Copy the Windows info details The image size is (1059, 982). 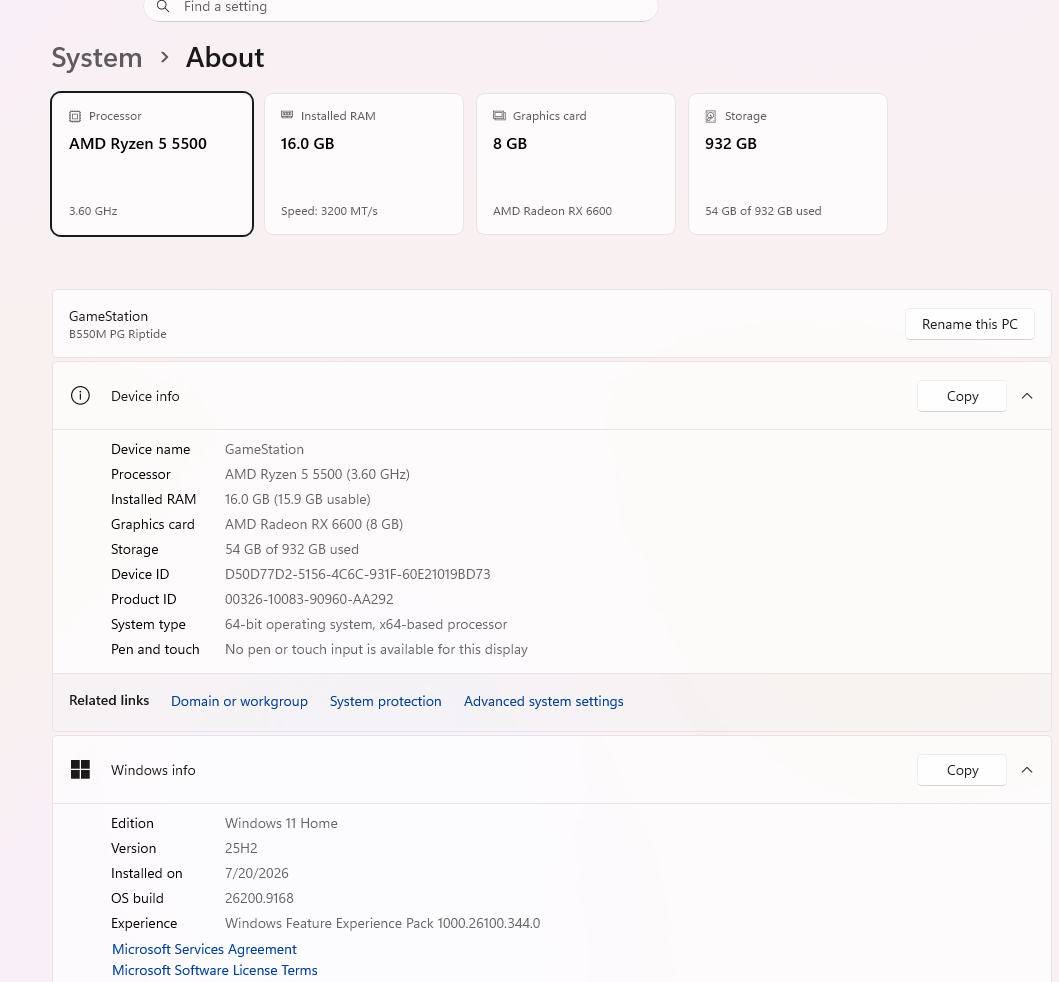pyautogui.click(x=962, y=771)
